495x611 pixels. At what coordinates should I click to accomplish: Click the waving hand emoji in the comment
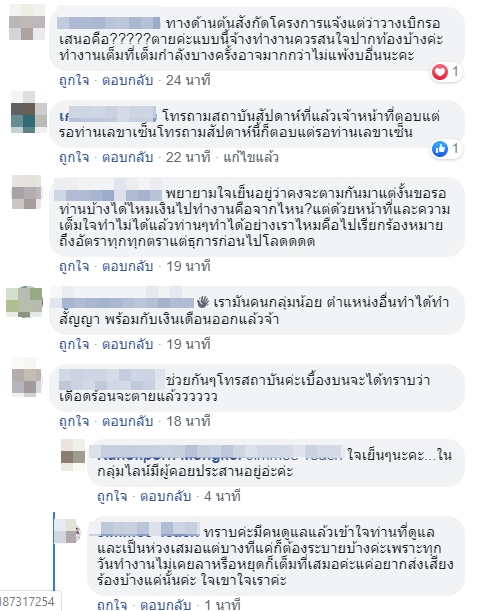pos(203,302)
